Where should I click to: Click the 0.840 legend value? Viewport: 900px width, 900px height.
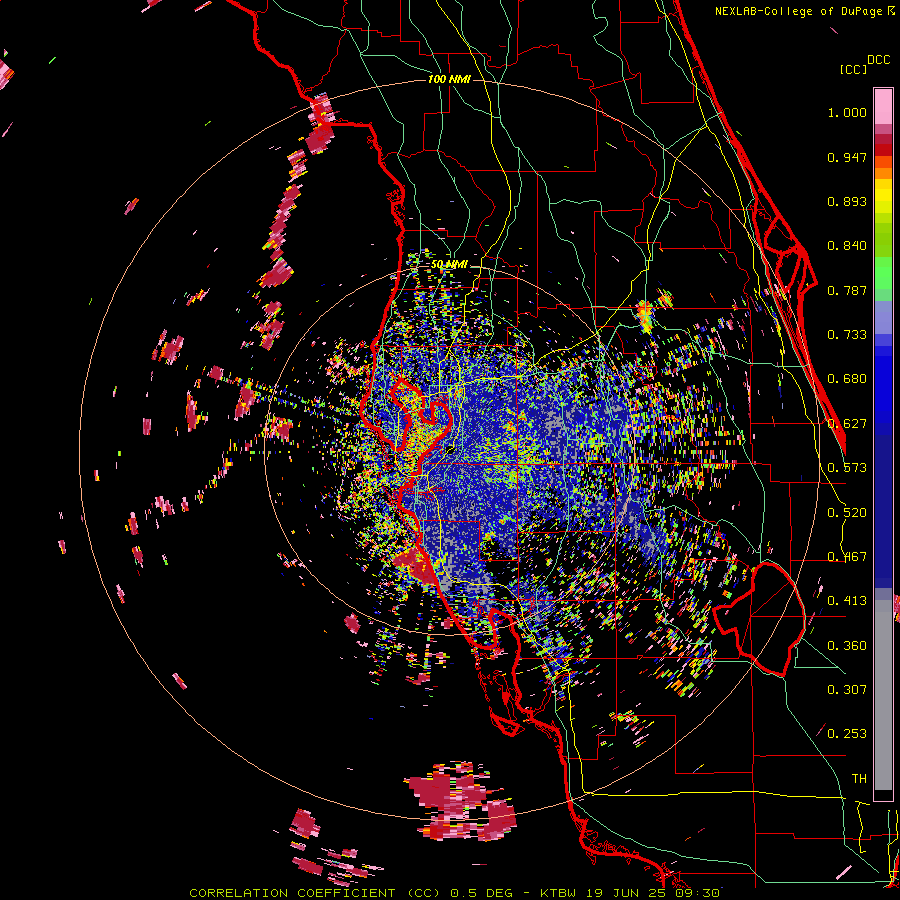pyautogui.click(x=847, y=246)
